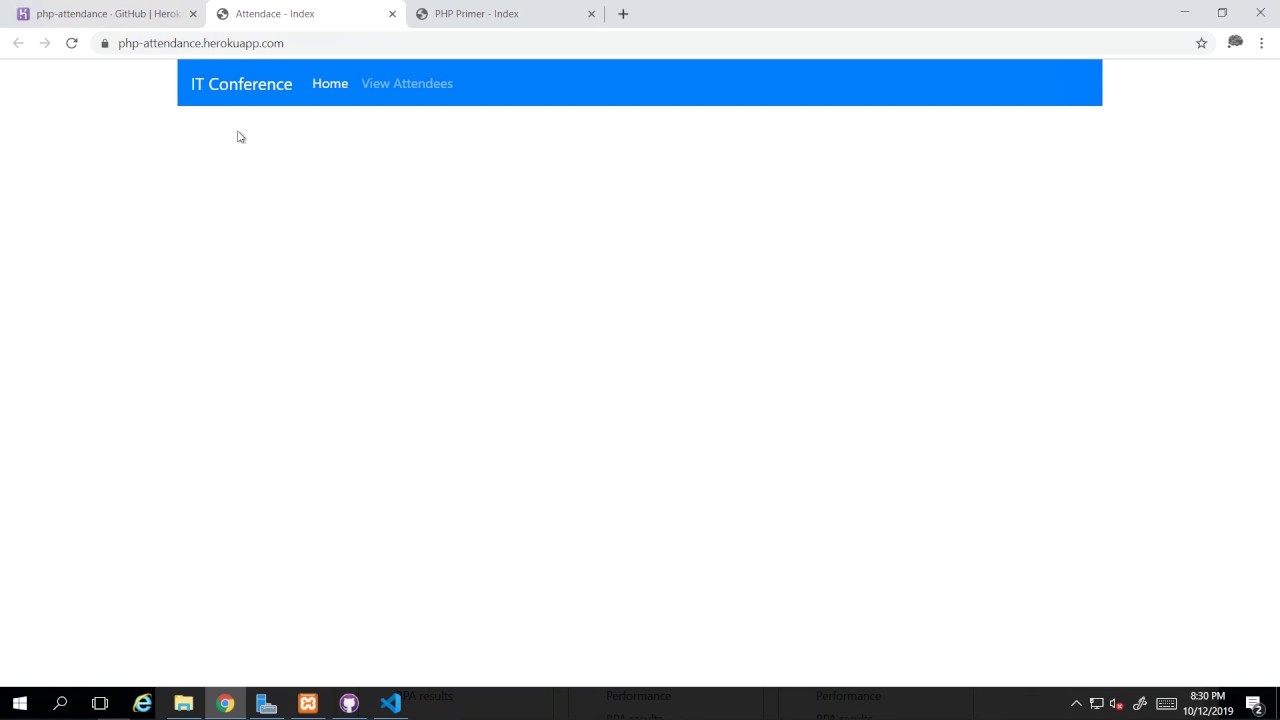Launch Internet Explorer from the taskbar
Viewport: 1280px width, 720px height.
[143, 704]
